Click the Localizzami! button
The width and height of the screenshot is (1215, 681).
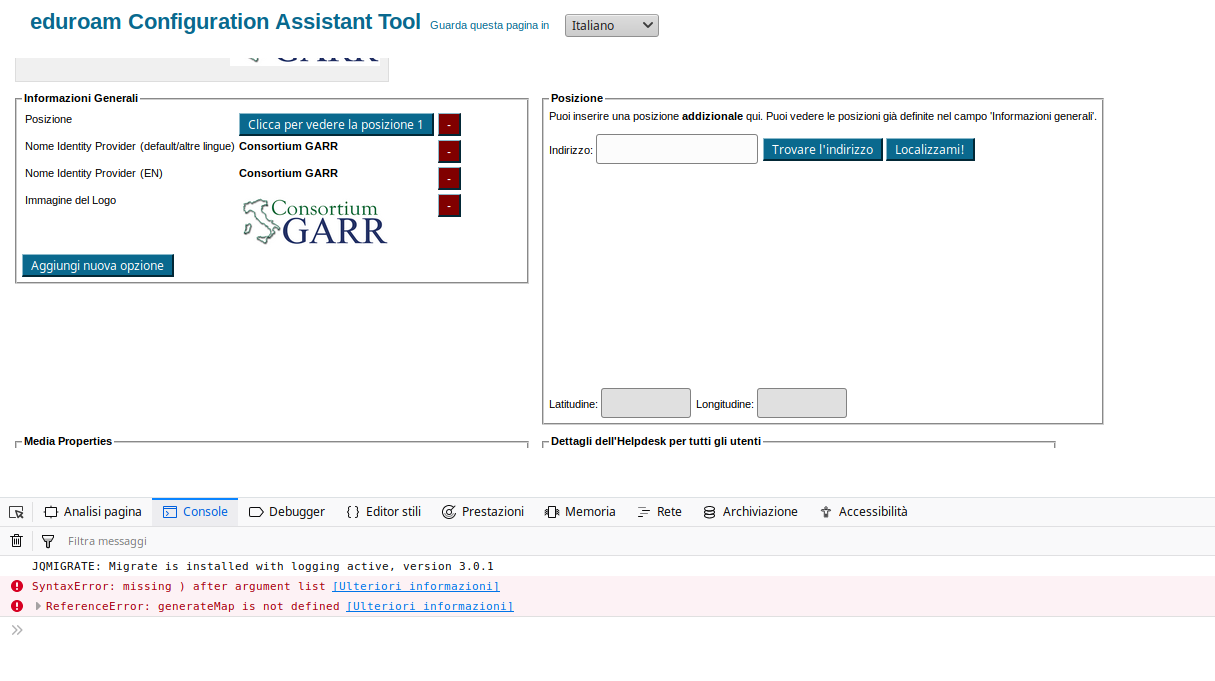[x=930, y=150]
